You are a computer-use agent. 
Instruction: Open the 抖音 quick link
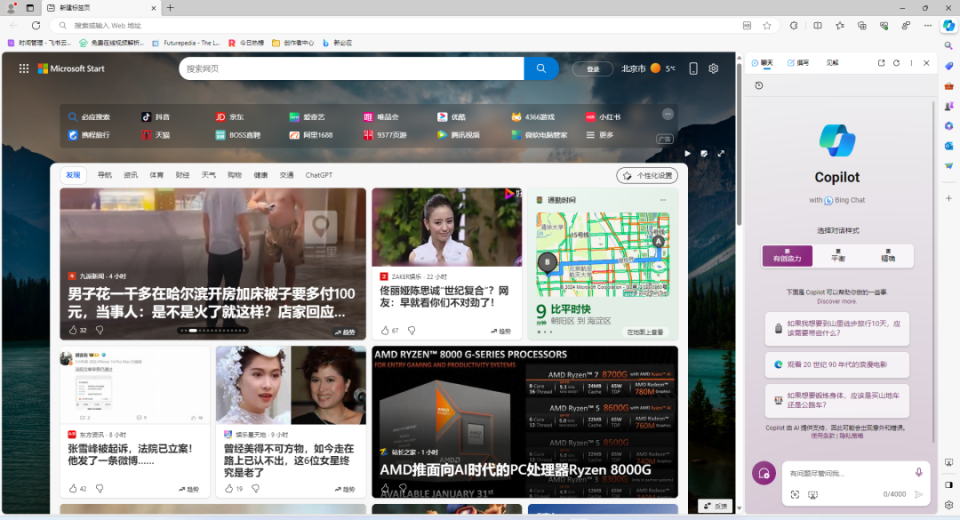pos(156,117)
